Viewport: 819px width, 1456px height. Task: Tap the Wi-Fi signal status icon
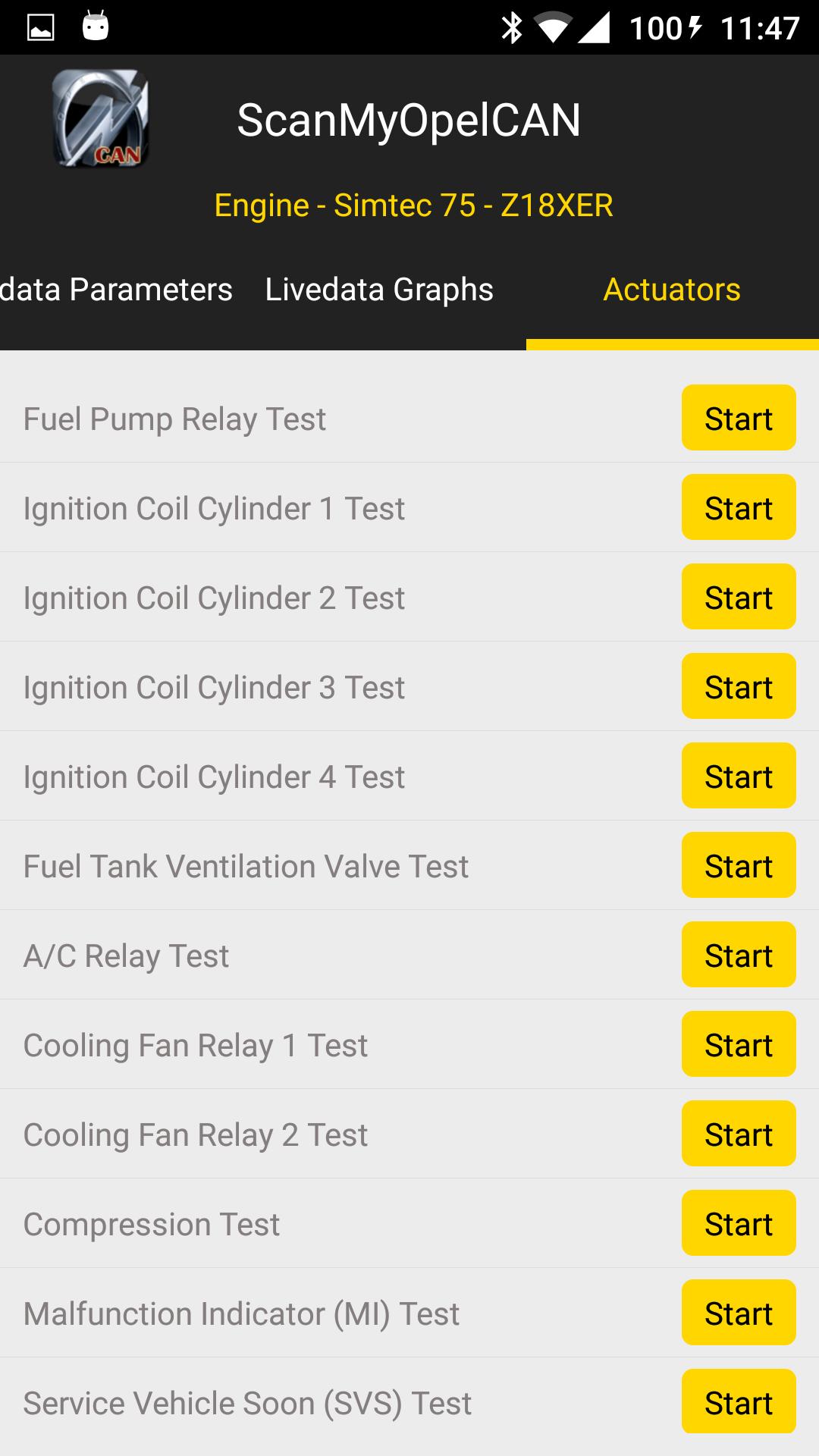pos(553,28)
